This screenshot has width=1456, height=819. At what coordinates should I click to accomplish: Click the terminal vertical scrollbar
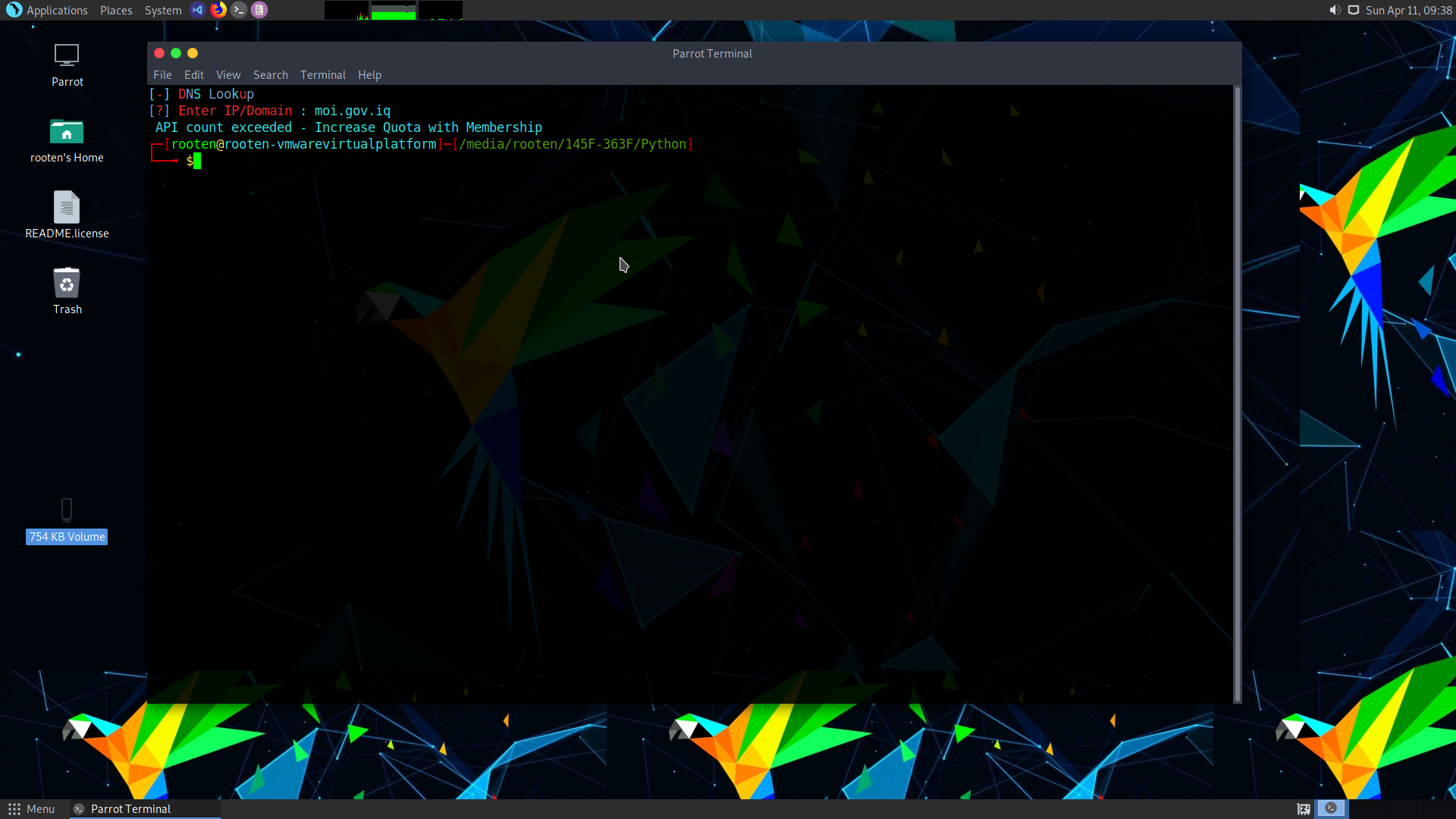[1238, 394]
